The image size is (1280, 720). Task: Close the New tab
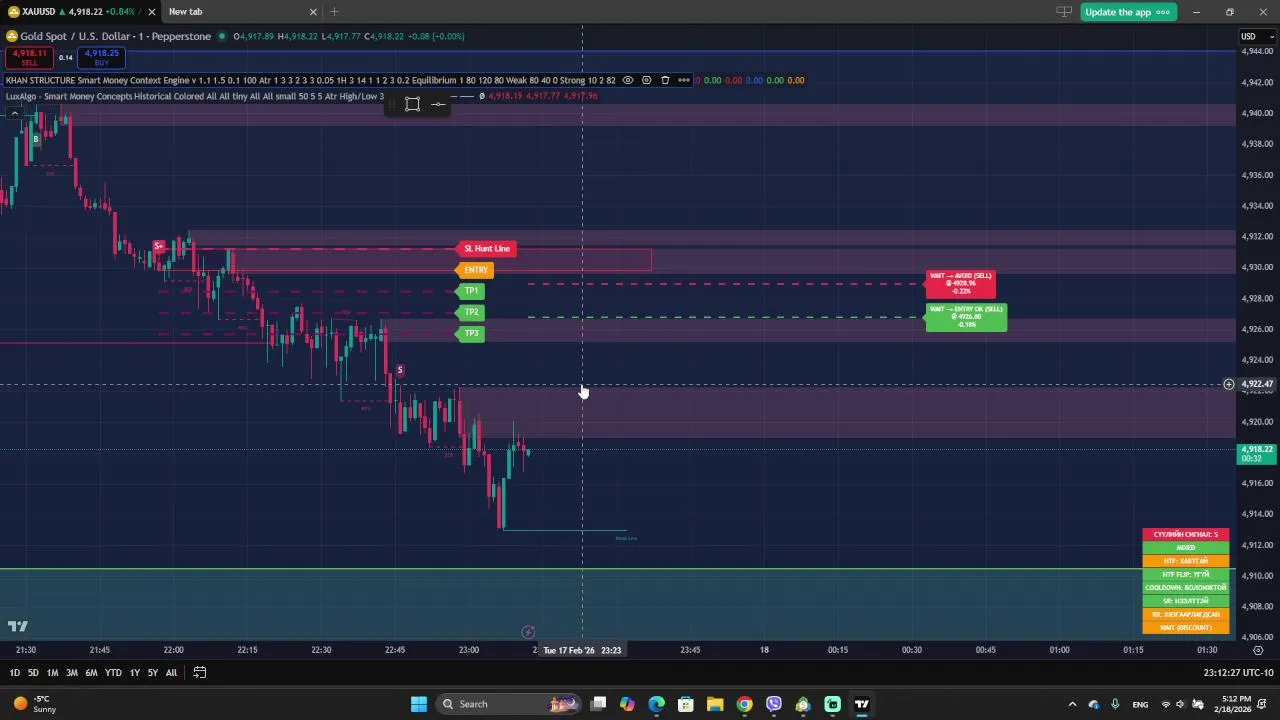click(x=313, y=12)
